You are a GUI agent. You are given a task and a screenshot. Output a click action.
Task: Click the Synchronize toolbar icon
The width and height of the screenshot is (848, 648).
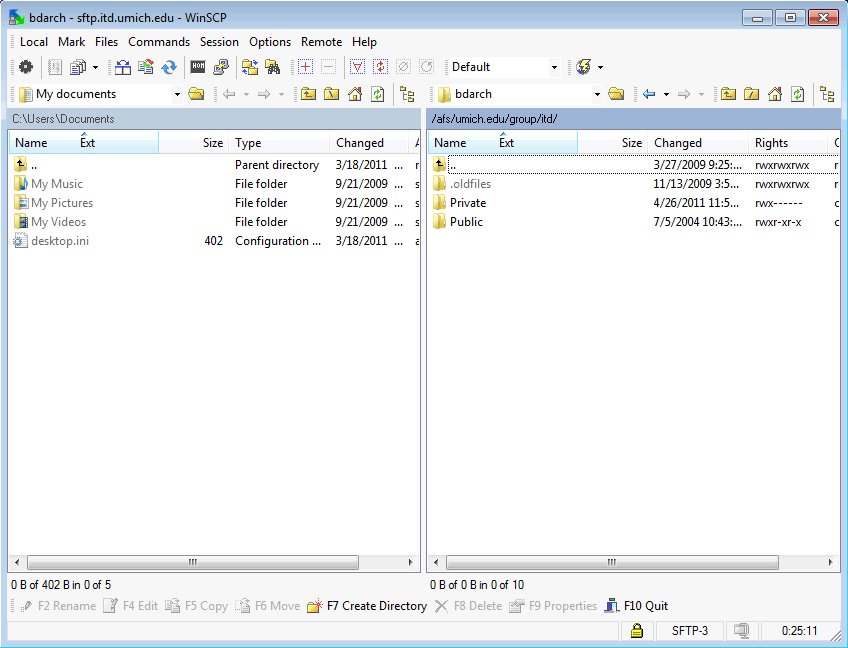tap(145, 67)
